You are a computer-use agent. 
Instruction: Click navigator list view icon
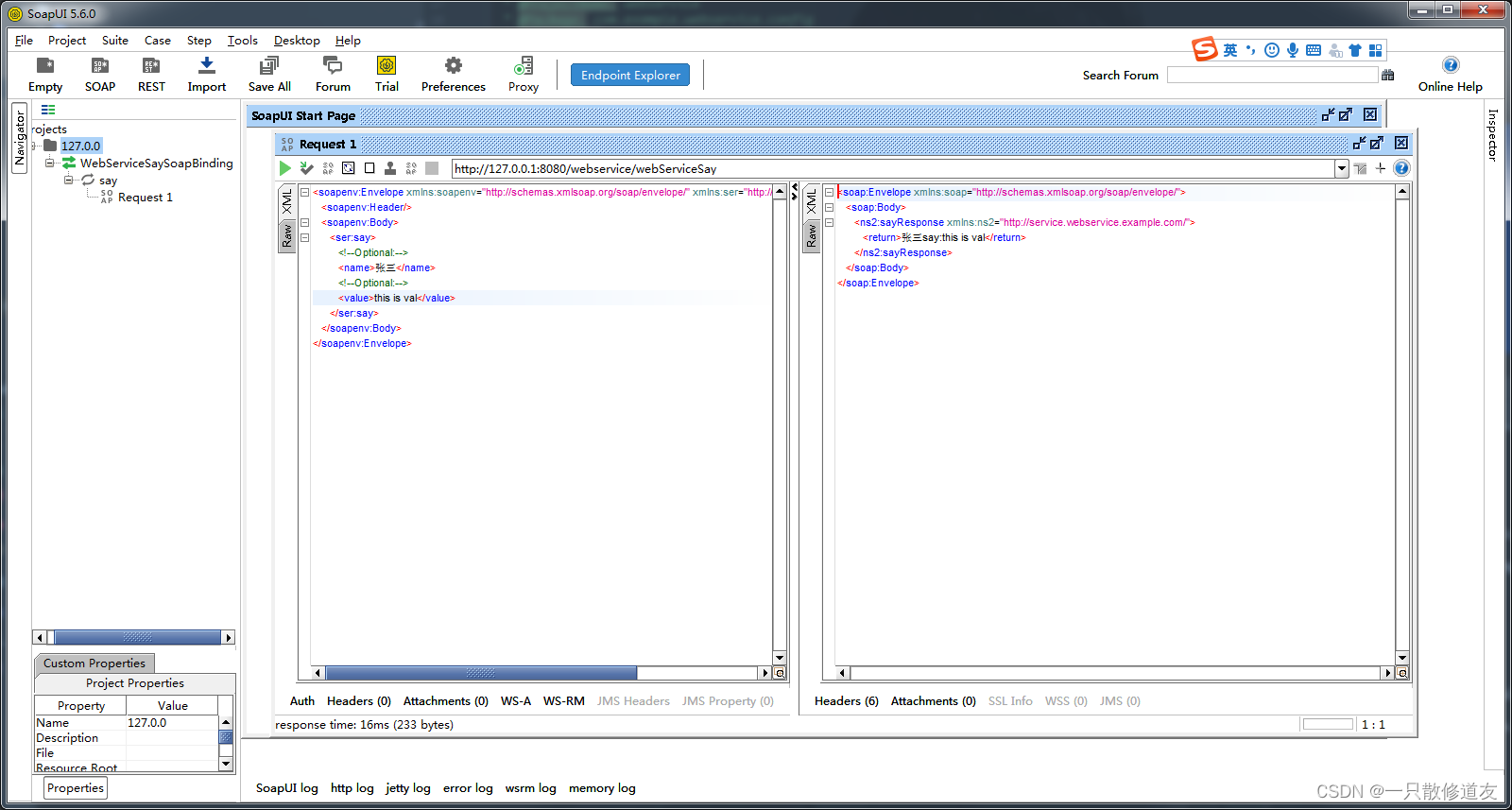[x=48, y=110]
